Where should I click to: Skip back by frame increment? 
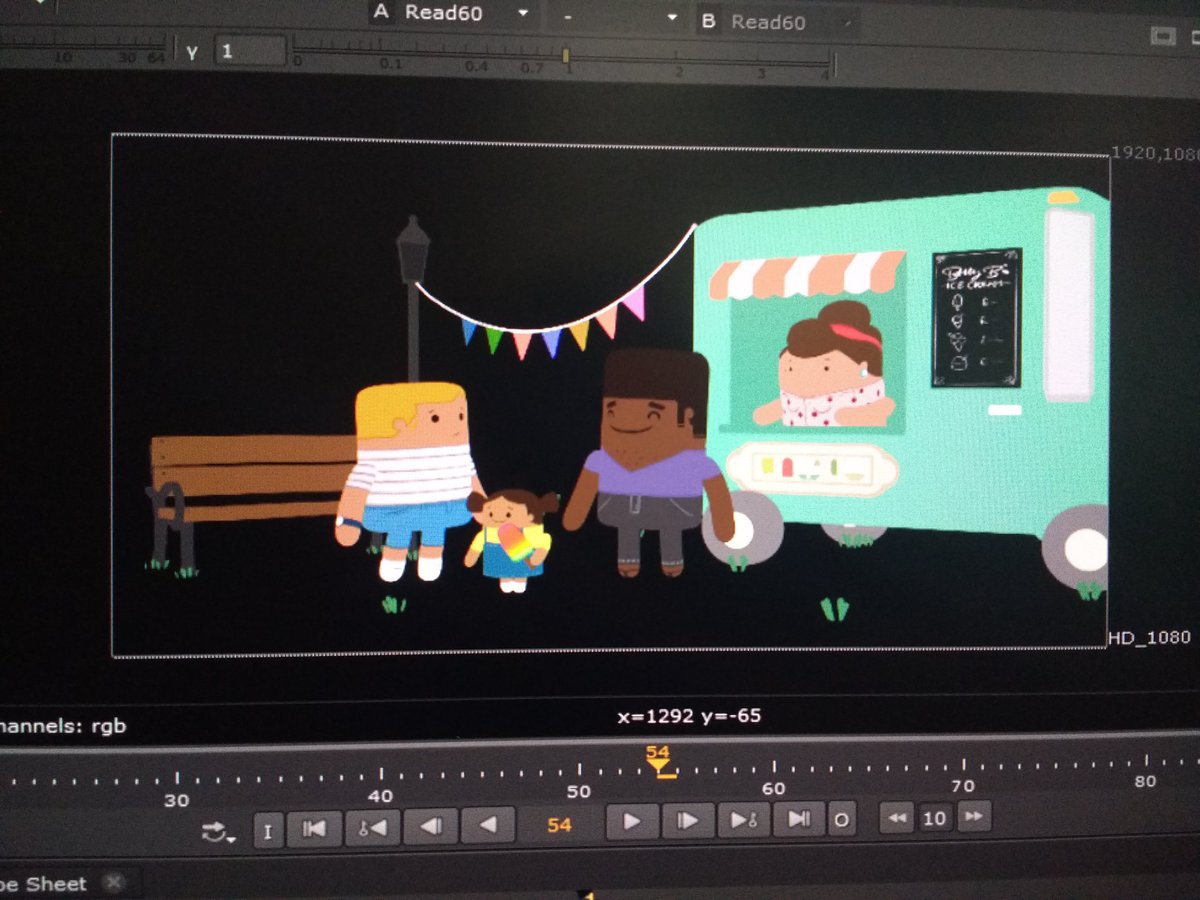click(x=897, y=818)
